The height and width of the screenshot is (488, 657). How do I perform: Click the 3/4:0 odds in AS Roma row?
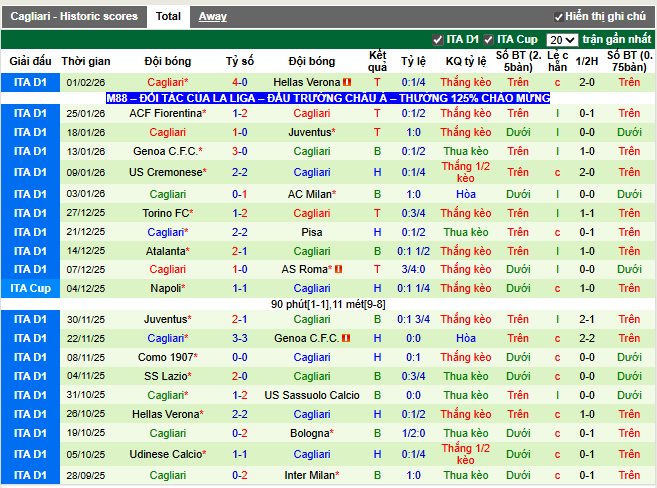(413, 269)
